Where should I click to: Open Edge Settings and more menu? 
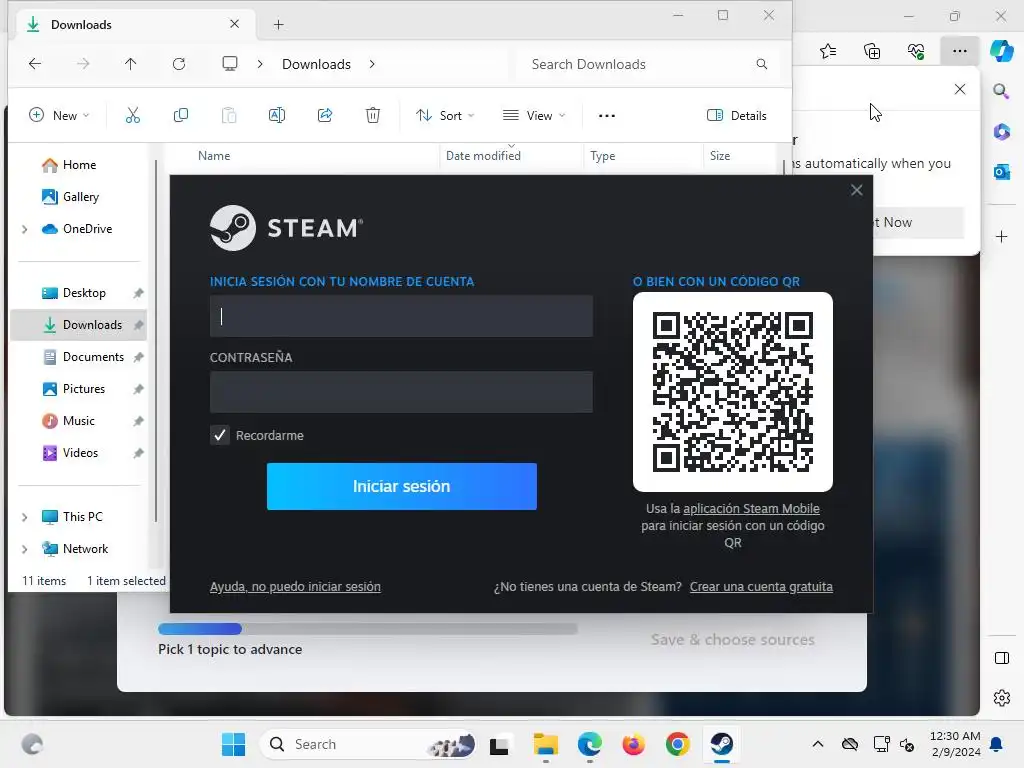(x=959, y=51)
